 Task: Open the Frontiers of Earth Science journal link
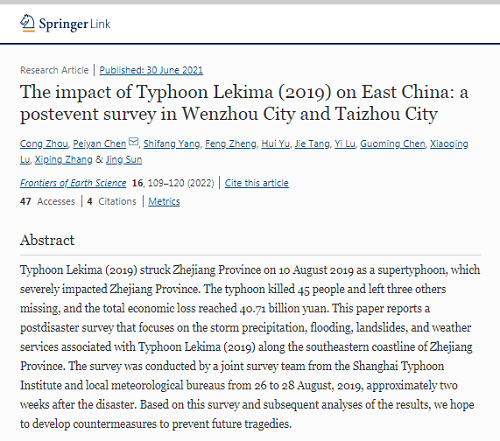click(73, 183)
